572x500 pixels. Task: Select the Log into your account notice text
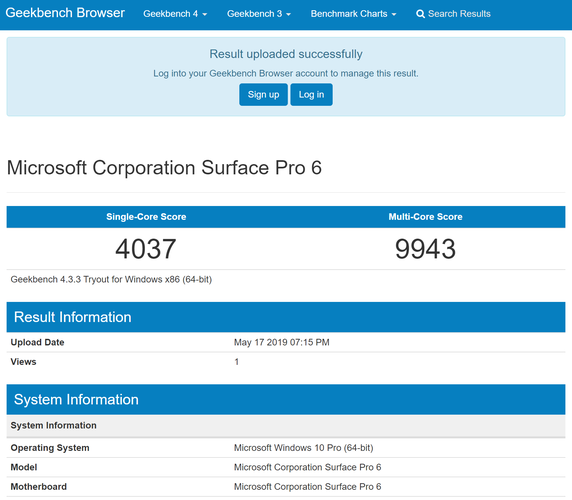pos(286,73)
